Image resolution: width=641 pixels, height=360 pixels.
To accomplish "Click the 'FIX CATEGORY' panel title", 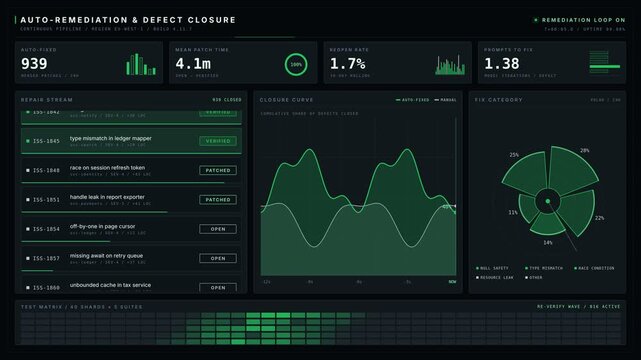I will tap(498, 100).
